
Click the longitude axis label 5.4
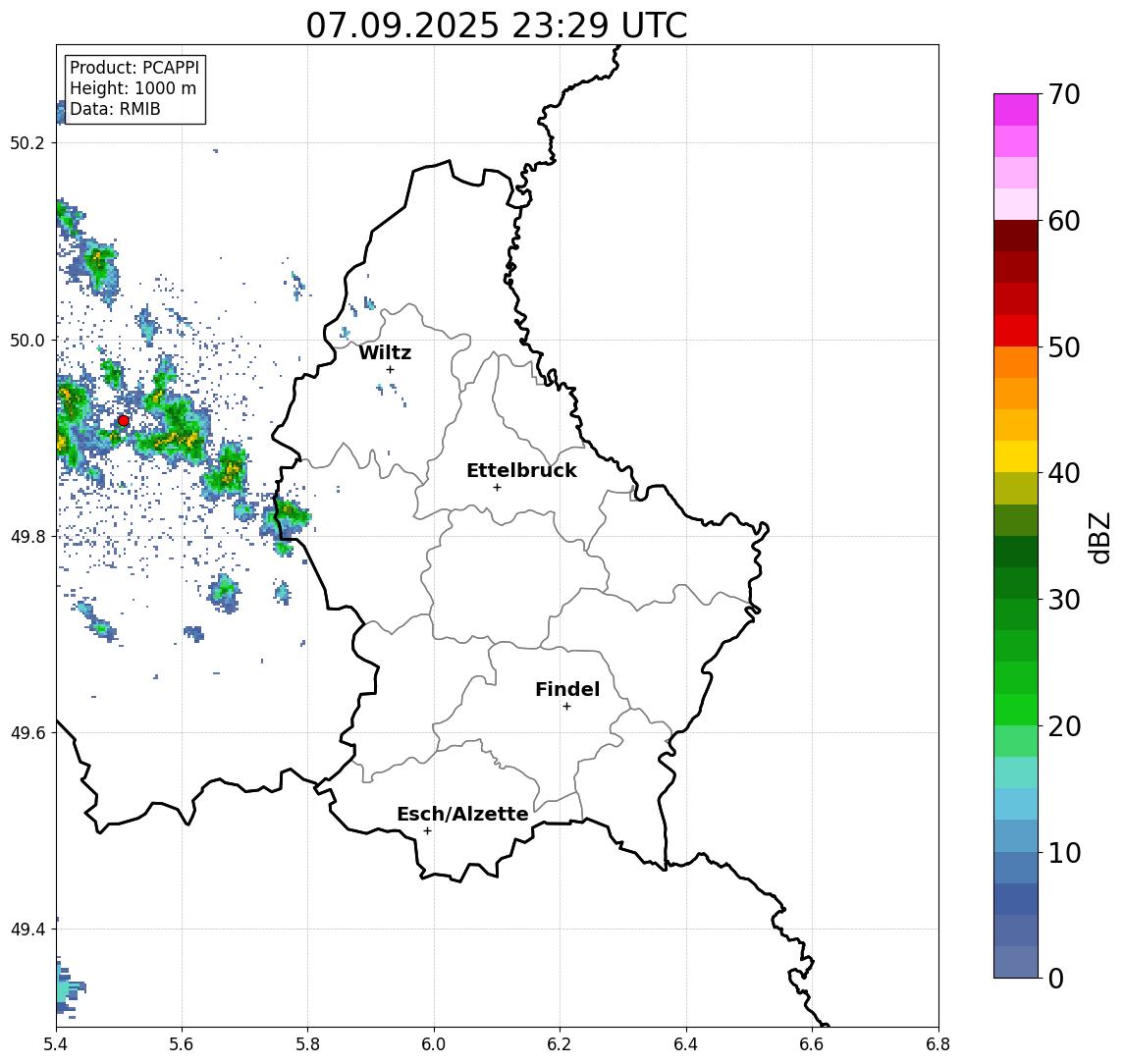click(x=57, y=1044)
